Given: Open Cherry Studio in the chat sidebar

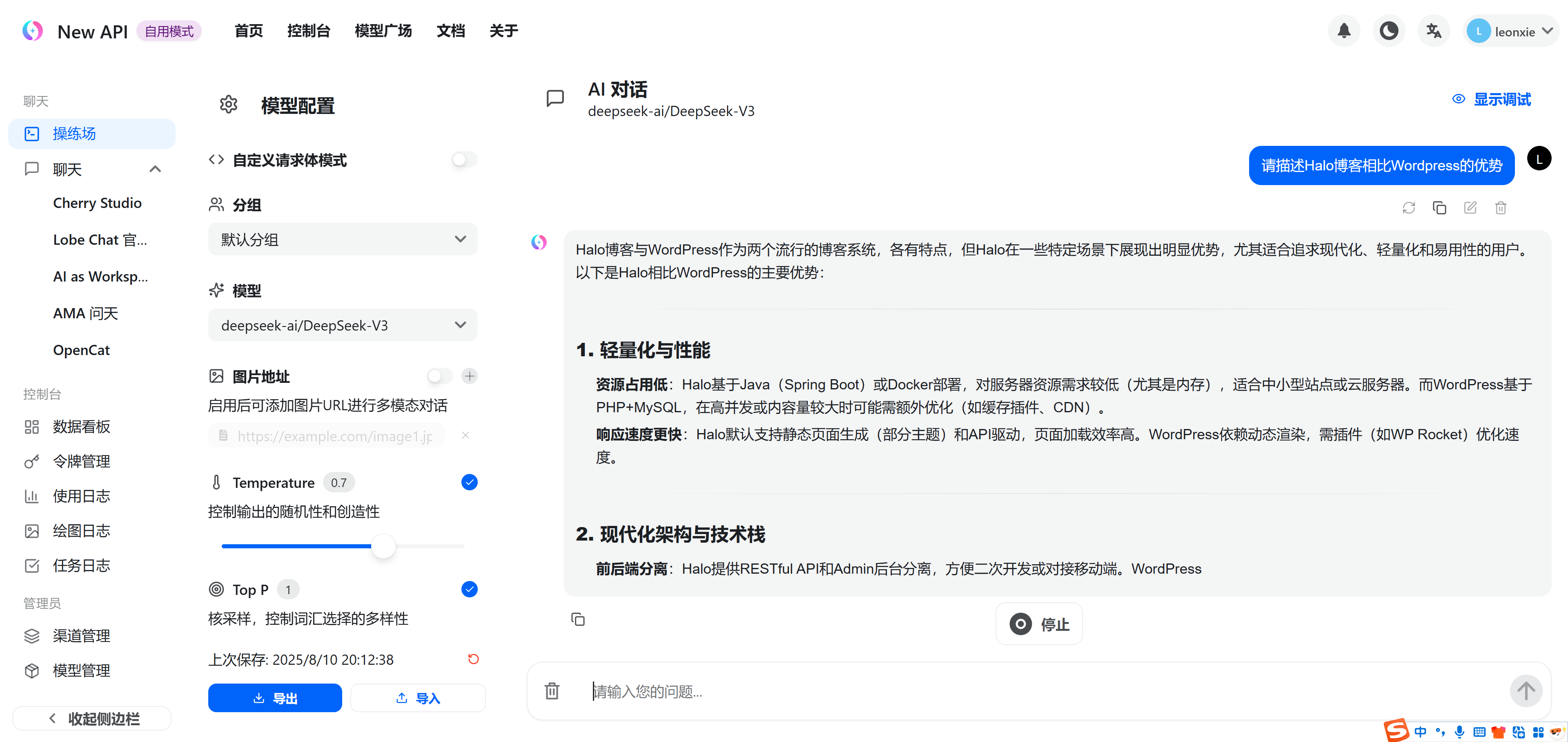Looking at the screenshot, I should tap(98, 203).
